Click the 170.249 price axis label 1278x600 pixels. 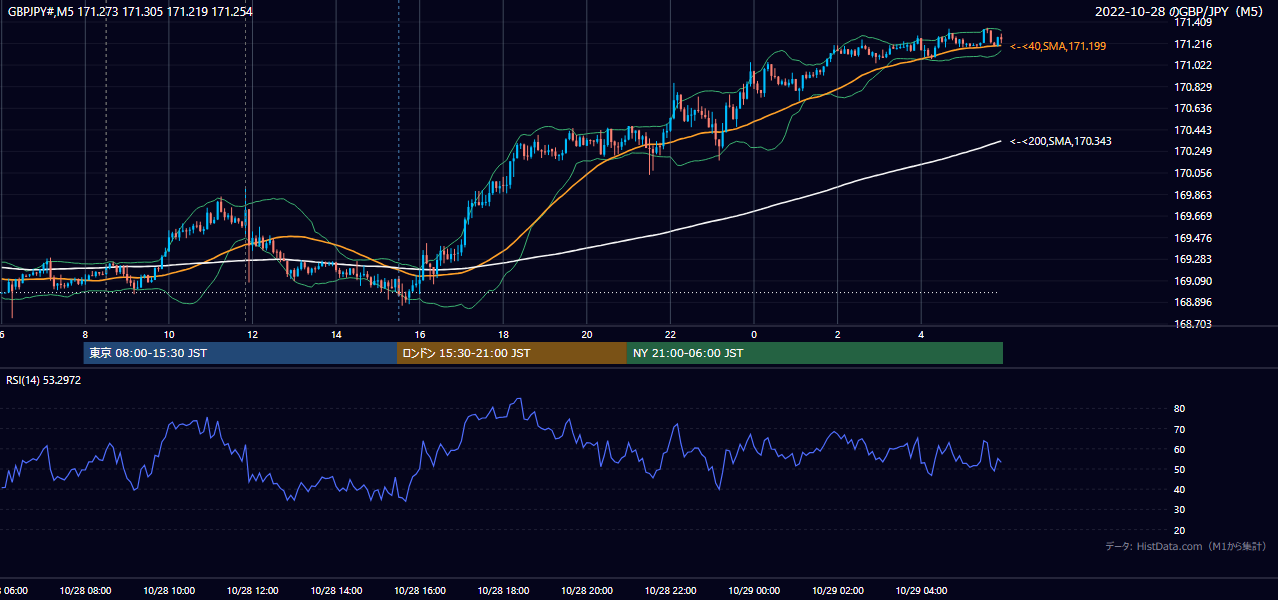pos(1193,152)
